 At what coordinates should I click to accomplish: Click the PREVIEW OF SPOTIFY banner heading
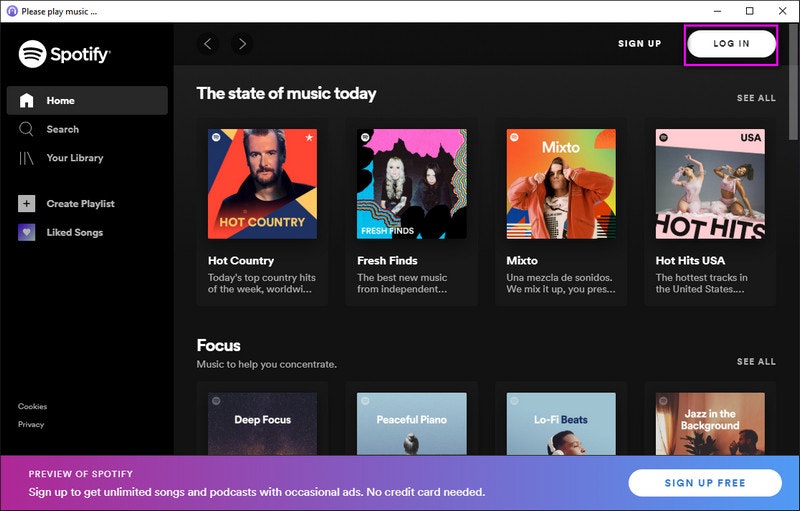pyautogui.click(x=81, y=474)
